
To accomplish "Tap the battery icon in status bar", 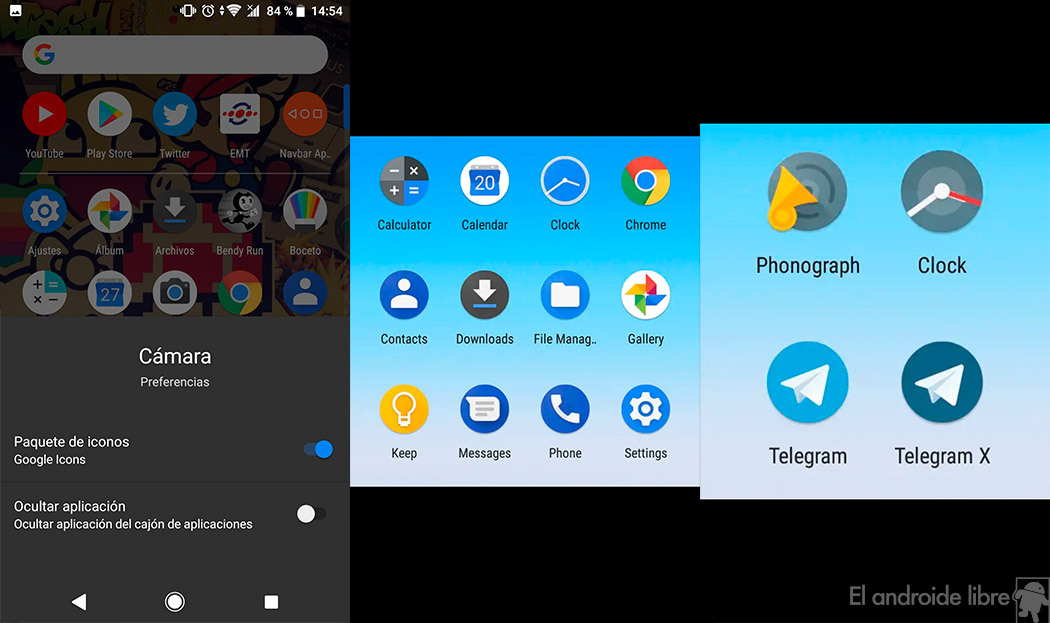I will coord(301,11).
